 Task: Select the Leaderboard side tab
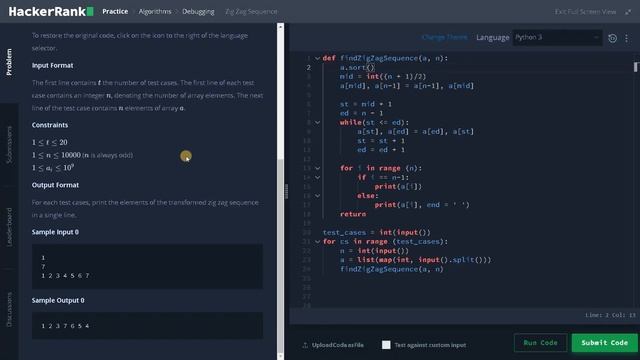[x=9, y=227]
